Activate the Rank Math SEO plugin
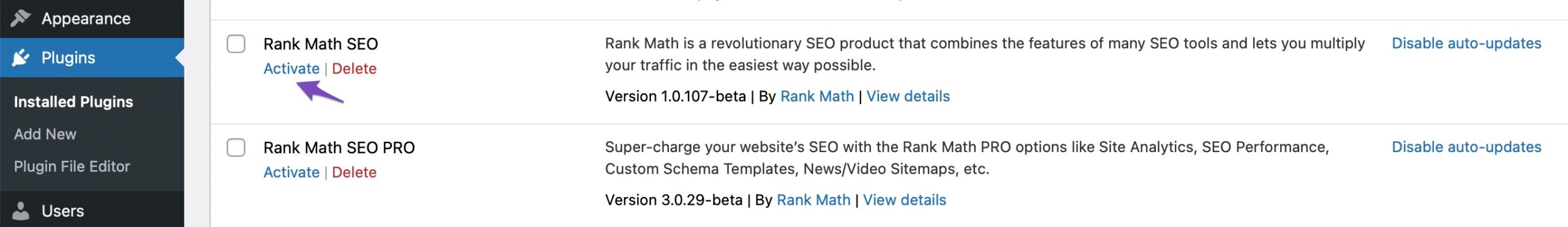The image size is (1568, 227). point(292,69)
